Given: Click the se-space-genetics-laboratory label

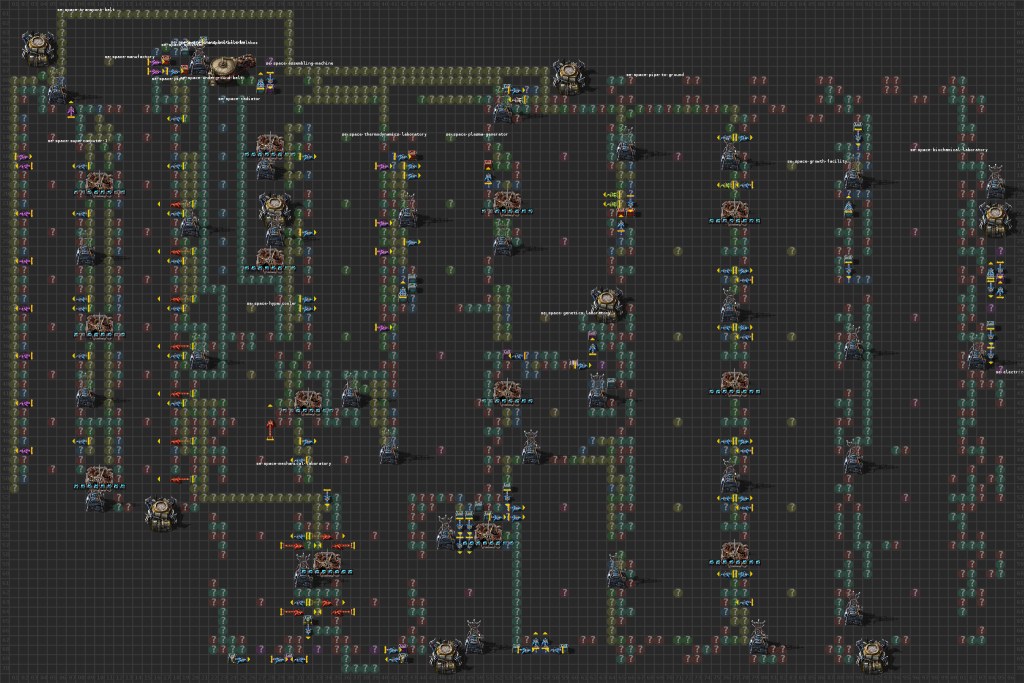Looking at the screenshot, I should click(x=577, y=313).
